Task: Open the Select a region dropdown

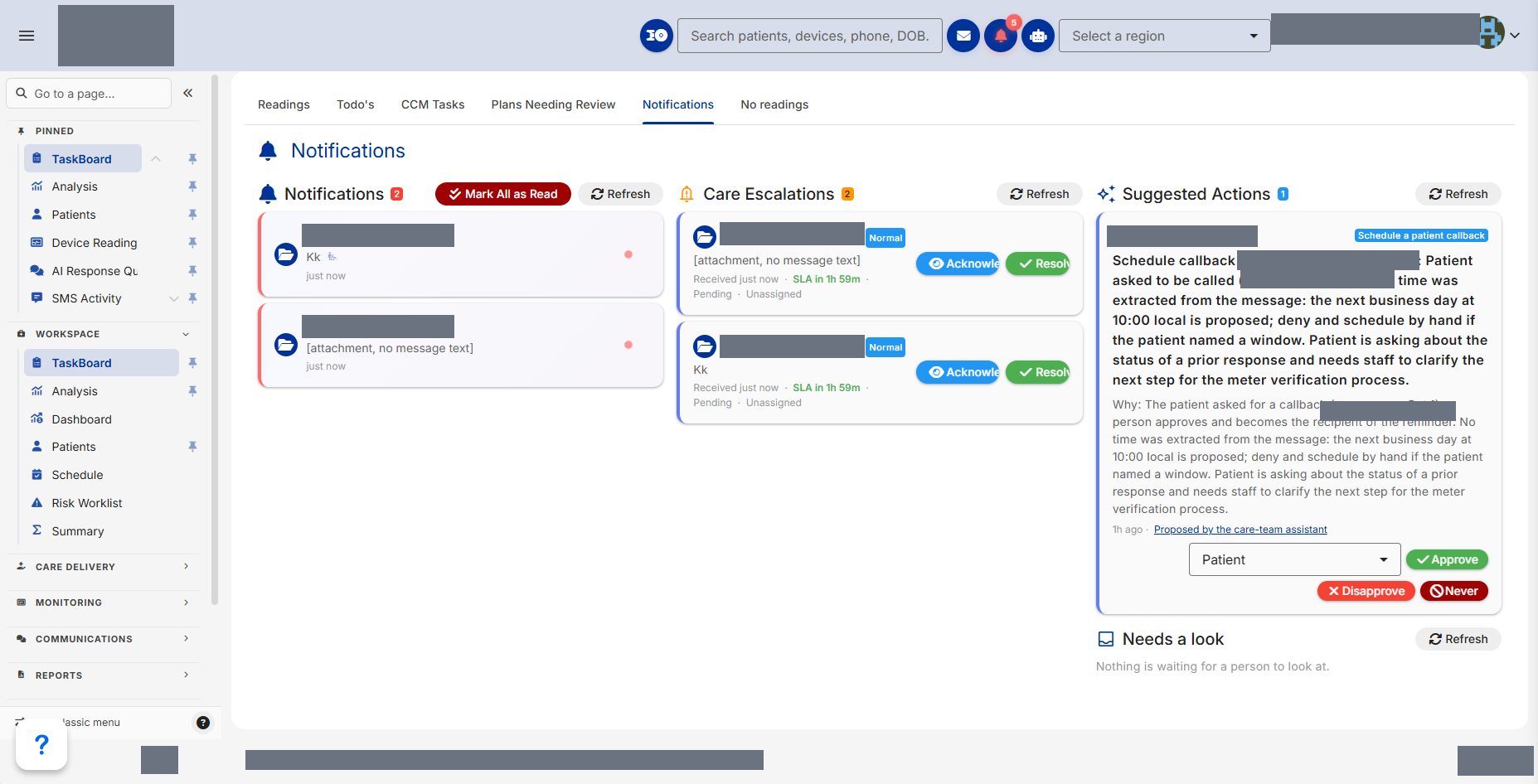Action: click(x=1164, y=36)
